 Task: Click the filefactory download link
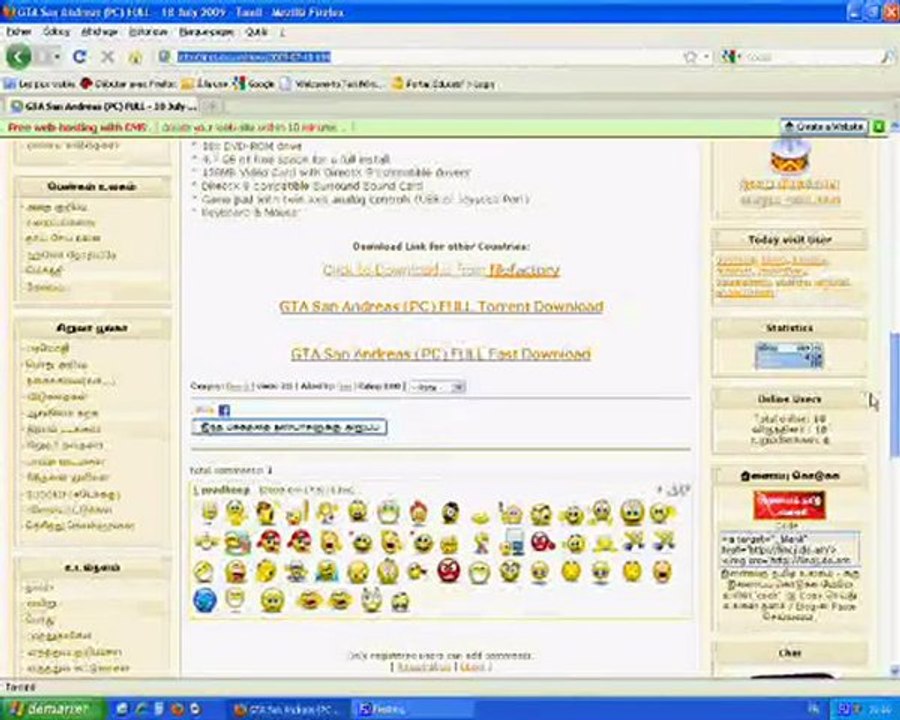pyautogui.click(x=441, y=270)
